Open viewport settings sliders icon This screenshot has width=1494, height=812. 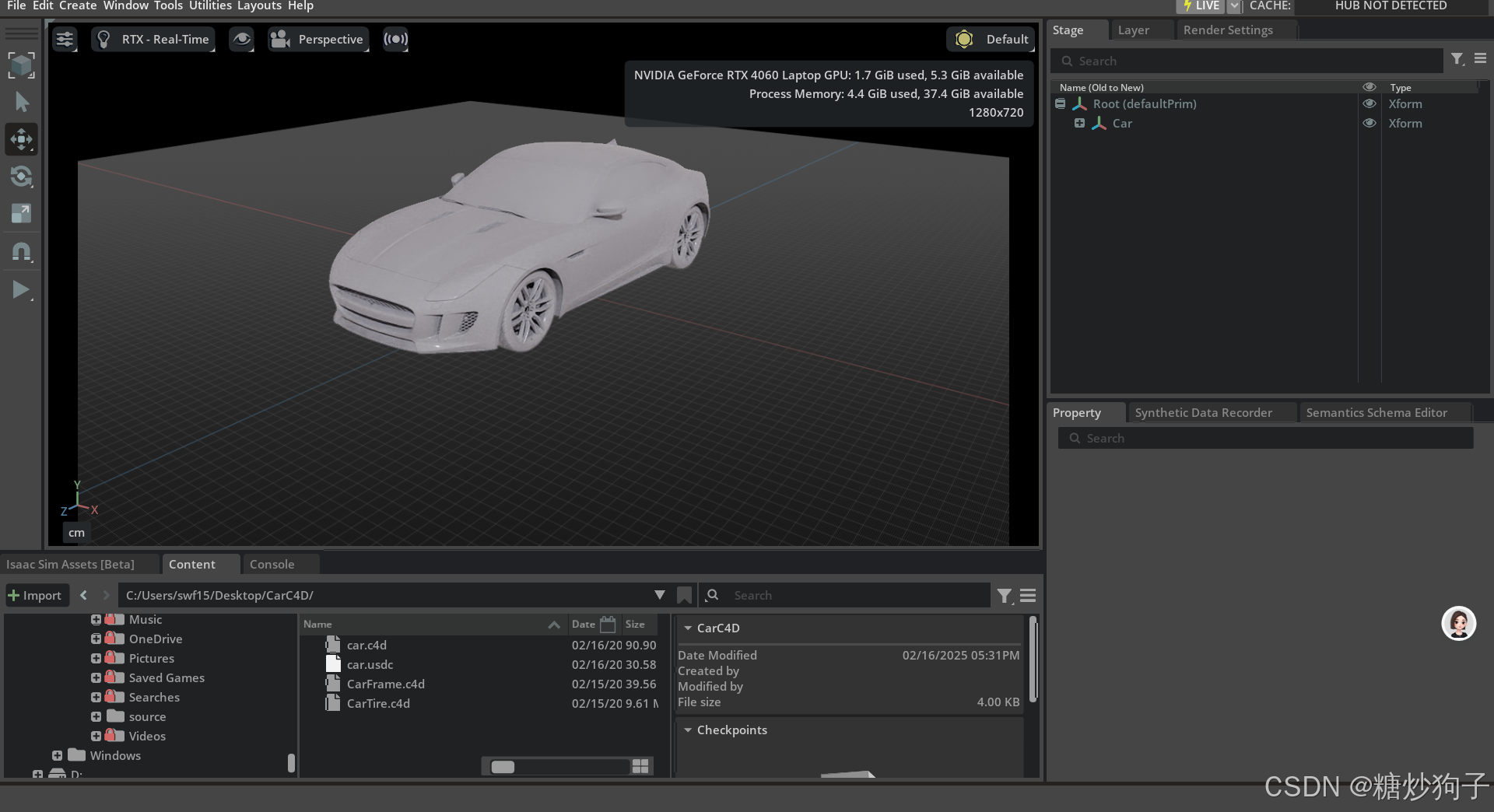65,40
